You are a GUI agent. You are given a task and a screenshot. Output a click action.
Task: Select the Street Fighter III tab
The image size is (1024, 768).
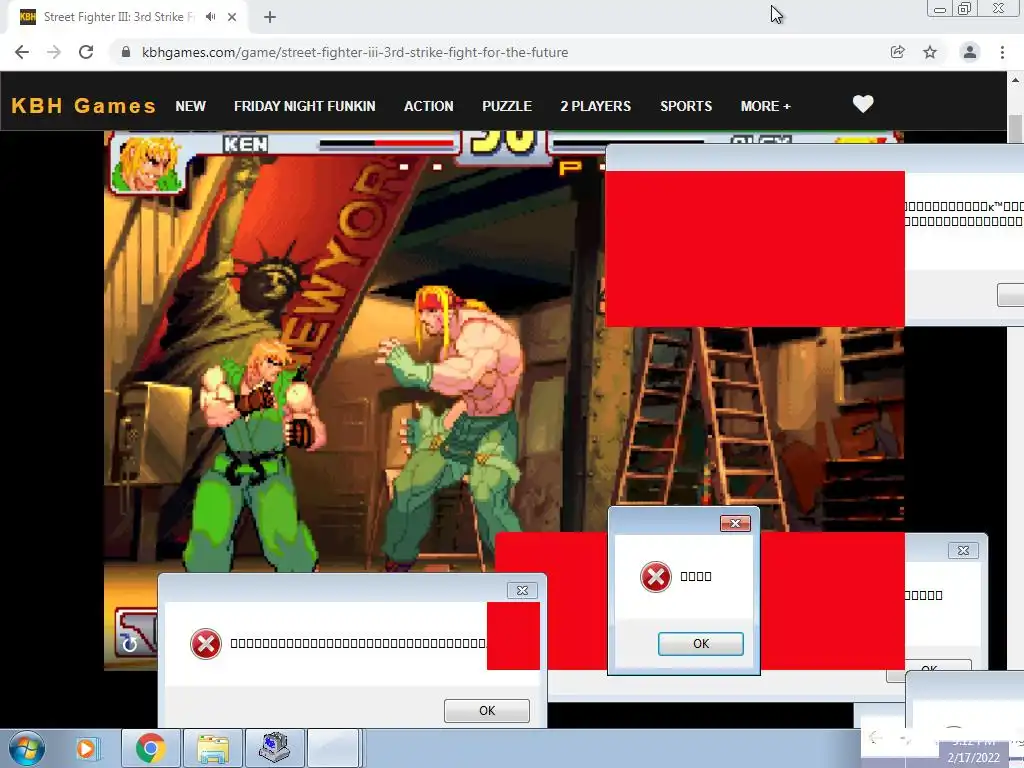[x=127, y=17]
